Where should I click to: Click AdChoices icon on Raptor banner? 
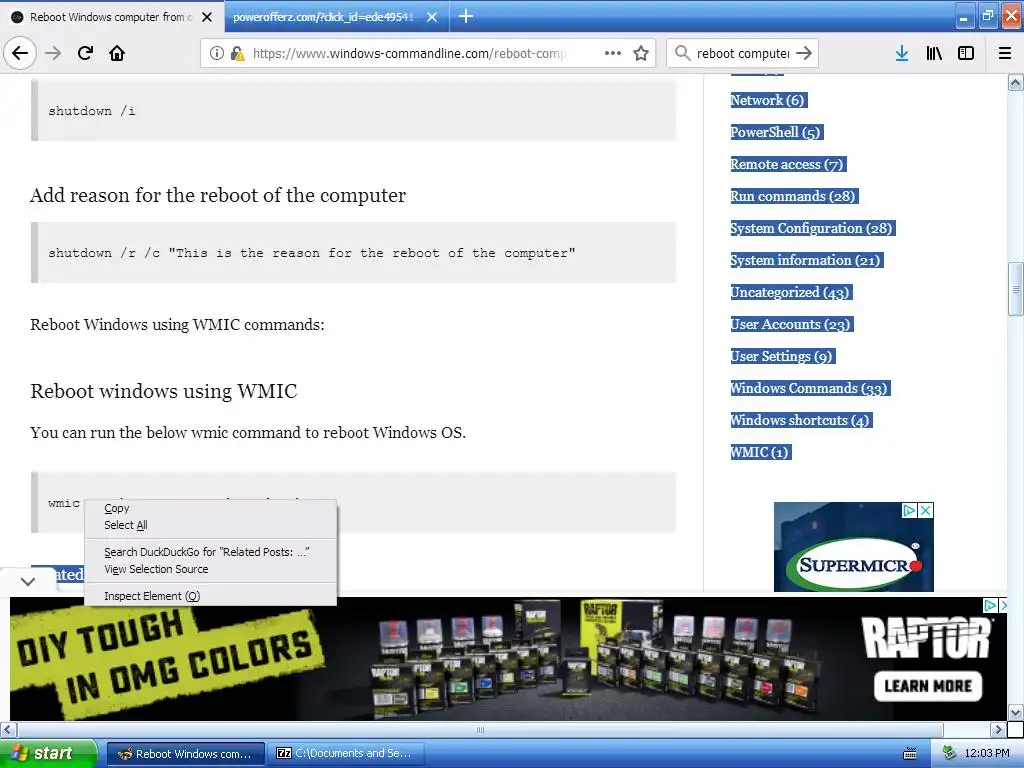click(x=990, y=605)
